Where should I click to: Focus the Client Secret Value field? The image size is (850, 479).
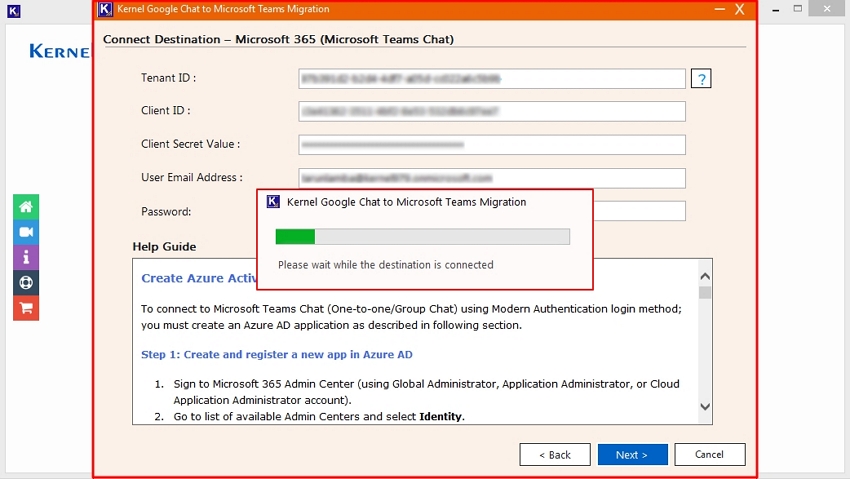pos(492,145)
